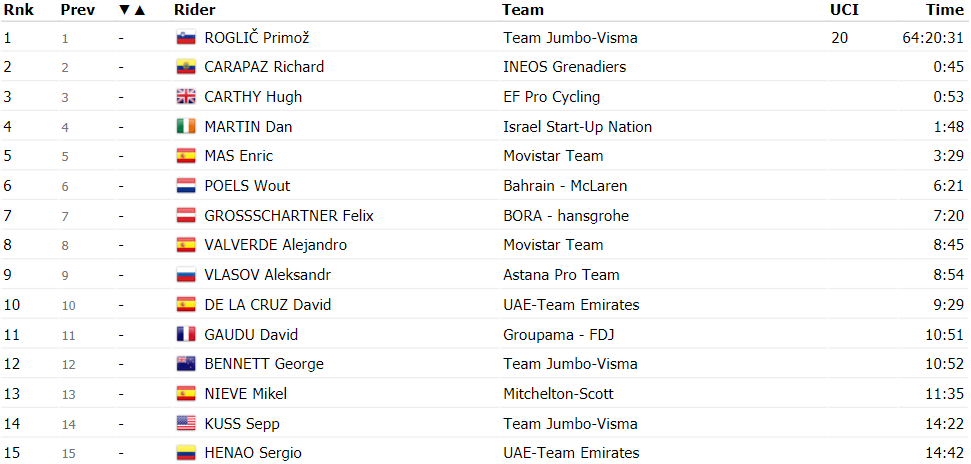The image size is (971, 464).
Task: Click the UCI column header
Action: click(843, 10)
